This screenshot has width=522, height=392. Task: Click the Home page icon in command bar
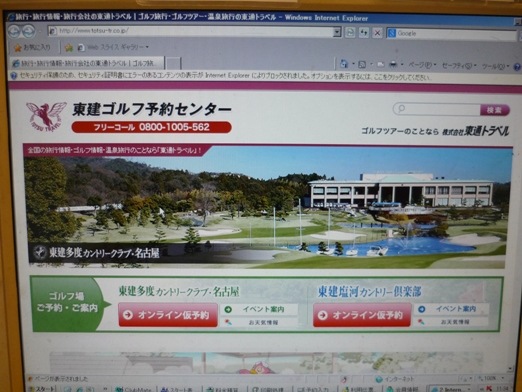(344, 64)
